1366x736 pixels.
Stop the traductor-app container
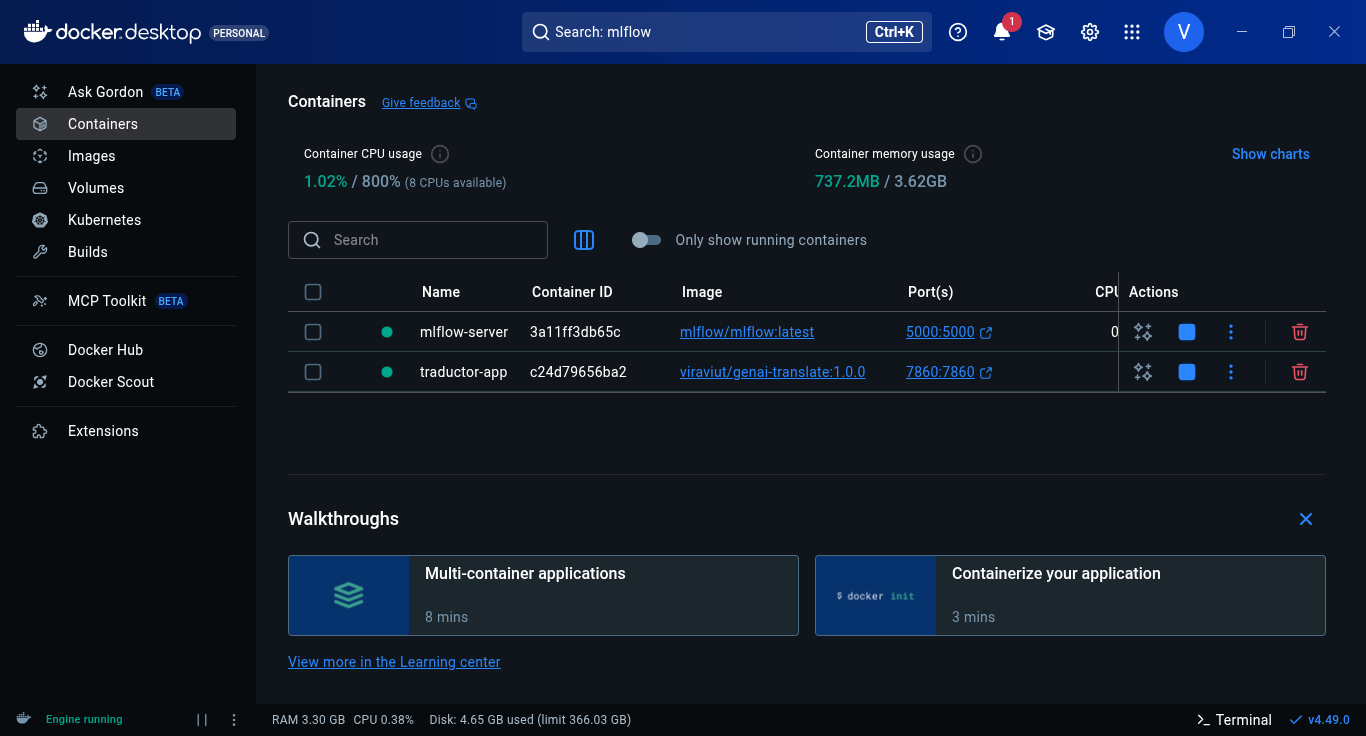coord(1187,372)
